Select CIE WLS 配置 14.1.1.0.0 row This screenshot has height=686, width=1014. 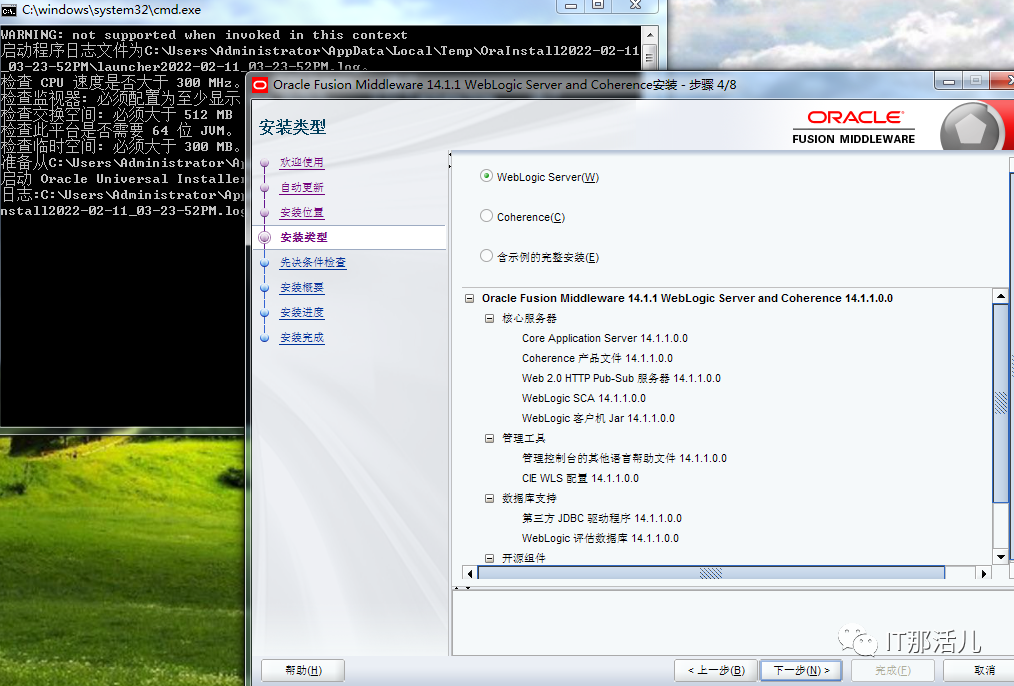click(580, 478)
